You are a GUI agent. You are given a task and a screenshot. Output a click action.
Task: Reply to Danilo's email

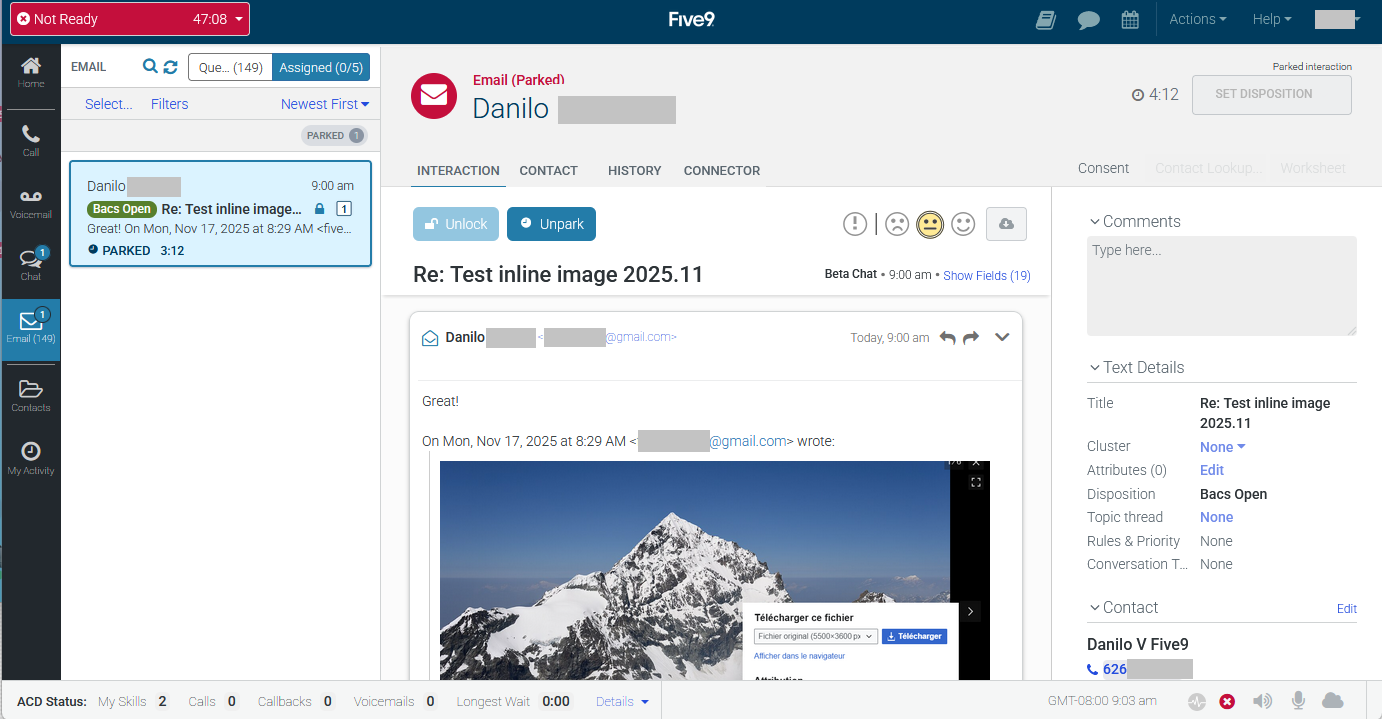[948, 338]
